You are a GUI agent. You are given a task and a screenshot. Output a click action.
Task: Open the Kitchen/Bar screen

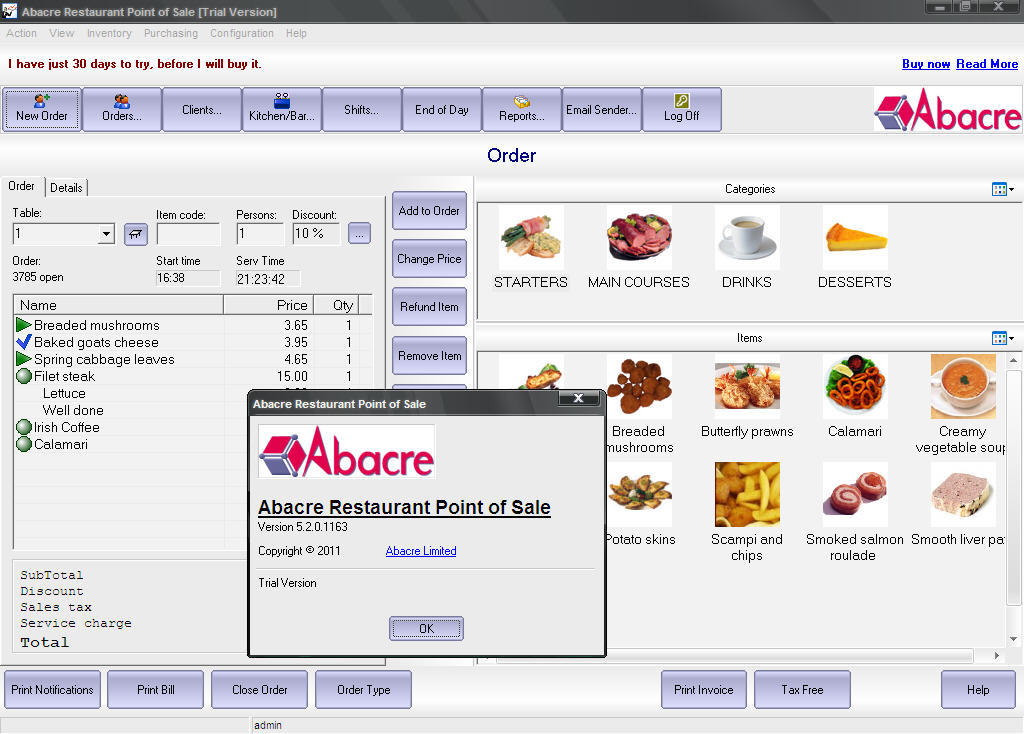point(282,109)
